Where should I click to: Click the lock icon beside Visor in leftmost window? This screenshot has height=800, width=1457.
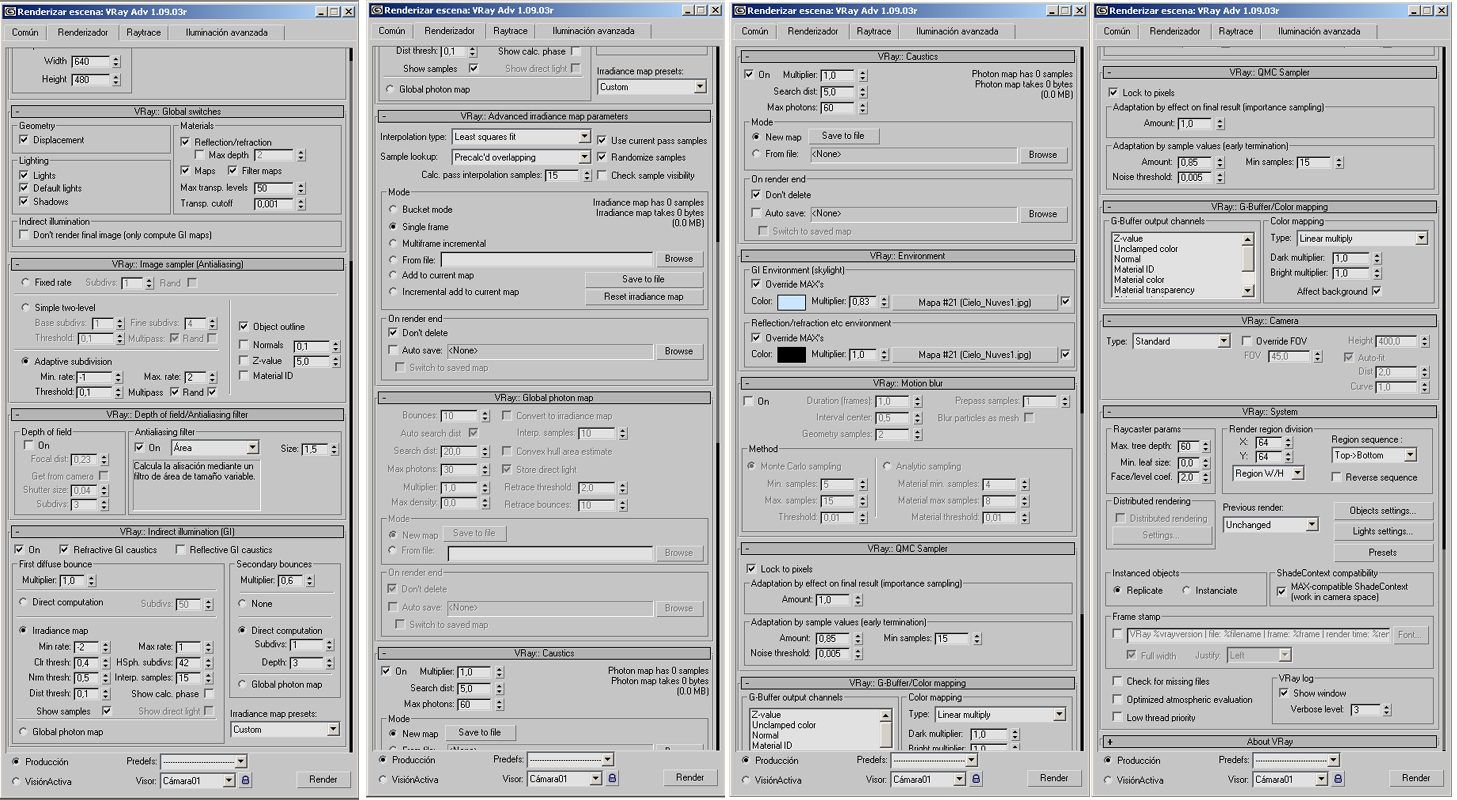tap(246, 780)
